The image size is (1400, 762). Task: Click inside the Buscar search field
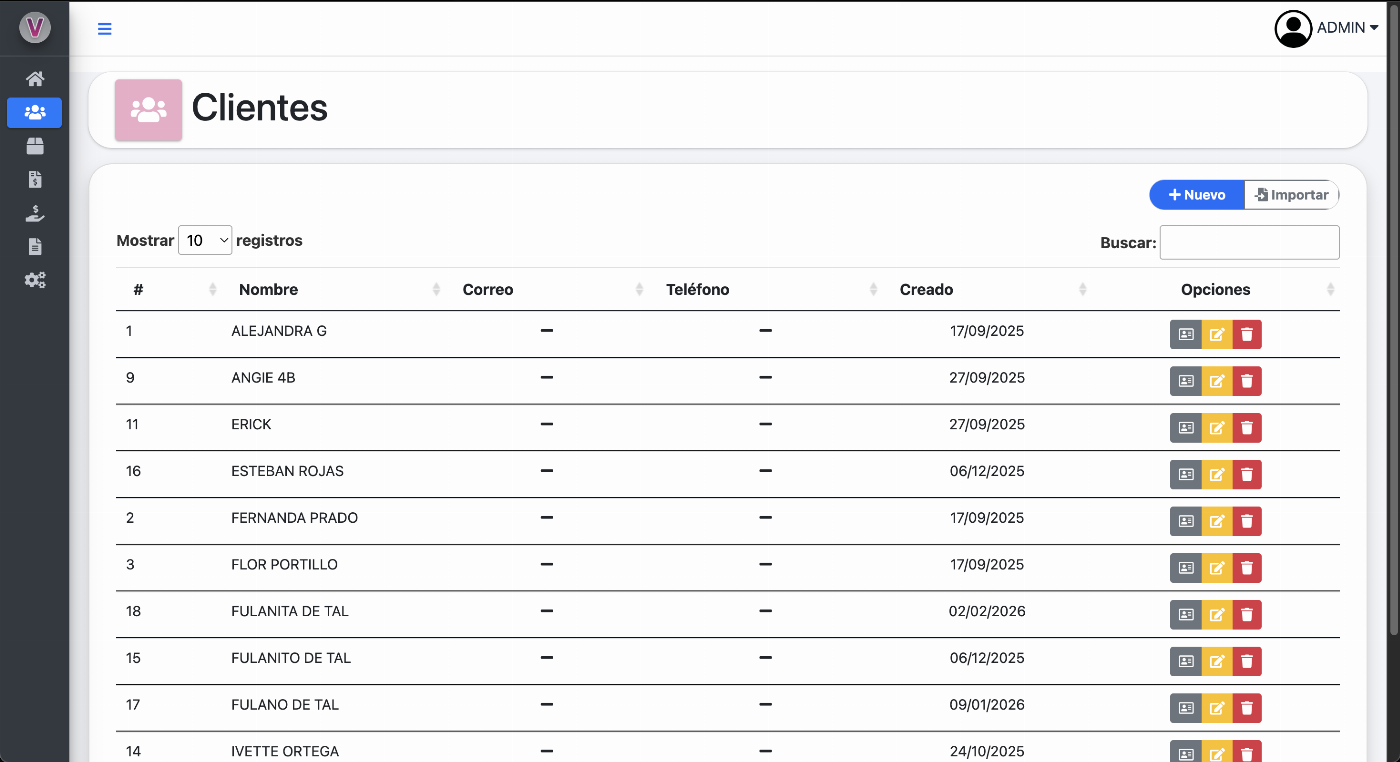(x=1249, y=242)
